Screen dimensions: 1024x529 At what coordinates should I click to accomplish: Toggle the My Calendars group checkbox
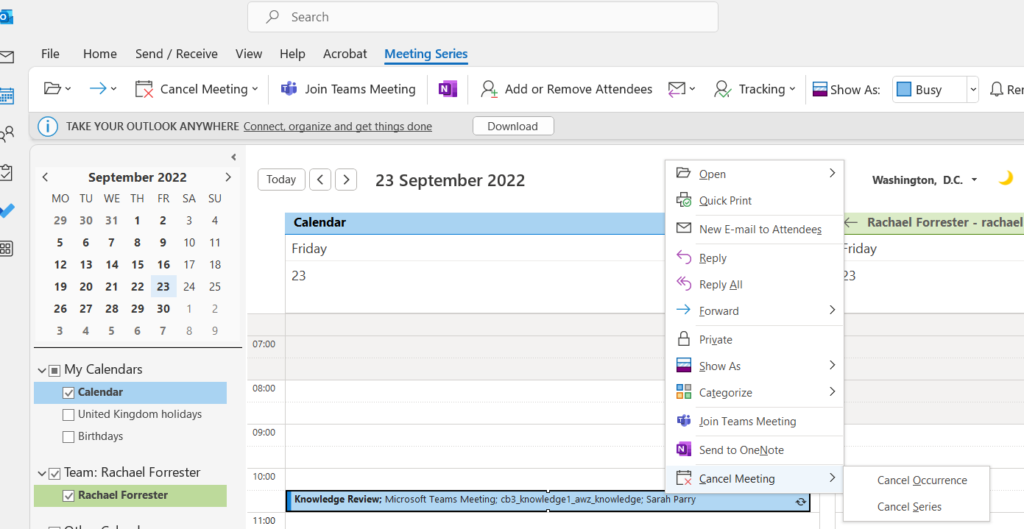(x=55, y=370)
